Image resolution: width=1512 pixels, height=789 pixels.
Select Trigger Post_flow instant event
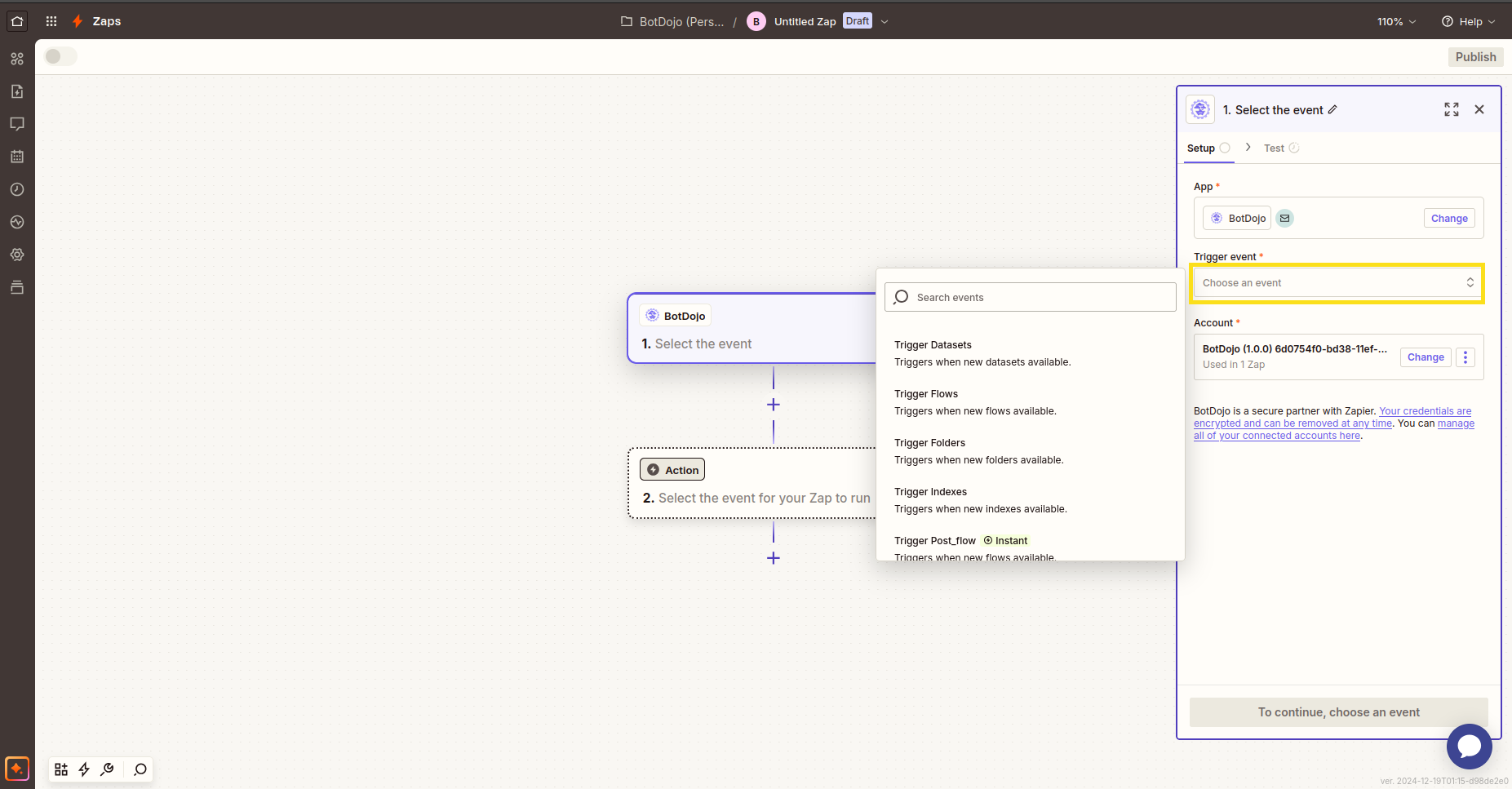pos(1031,547)
